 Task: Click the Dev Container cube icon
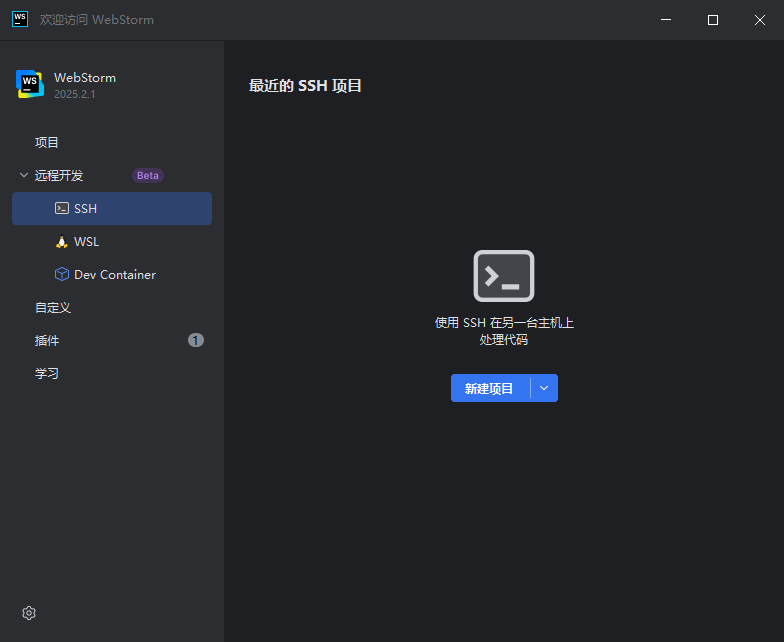(x=62, y=275)
